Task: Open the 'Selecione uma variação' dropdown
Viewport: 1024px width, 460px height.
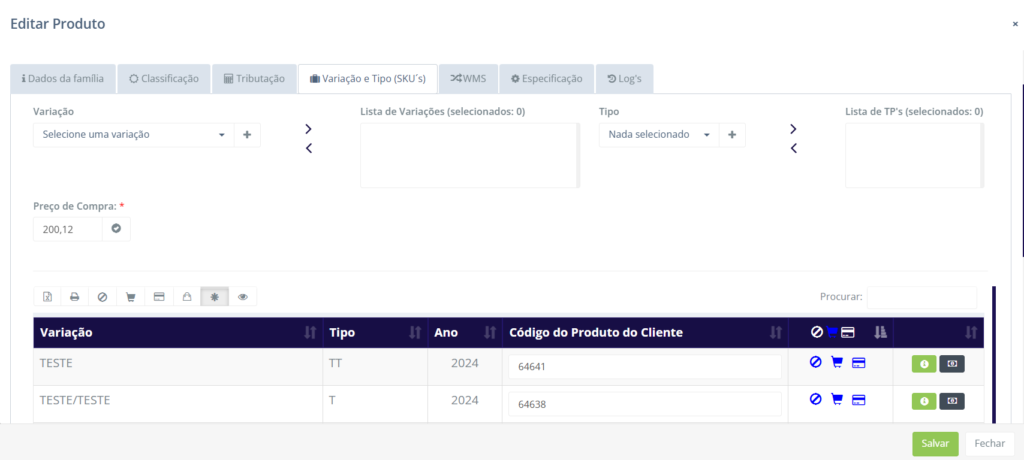Action: [134, 134]
